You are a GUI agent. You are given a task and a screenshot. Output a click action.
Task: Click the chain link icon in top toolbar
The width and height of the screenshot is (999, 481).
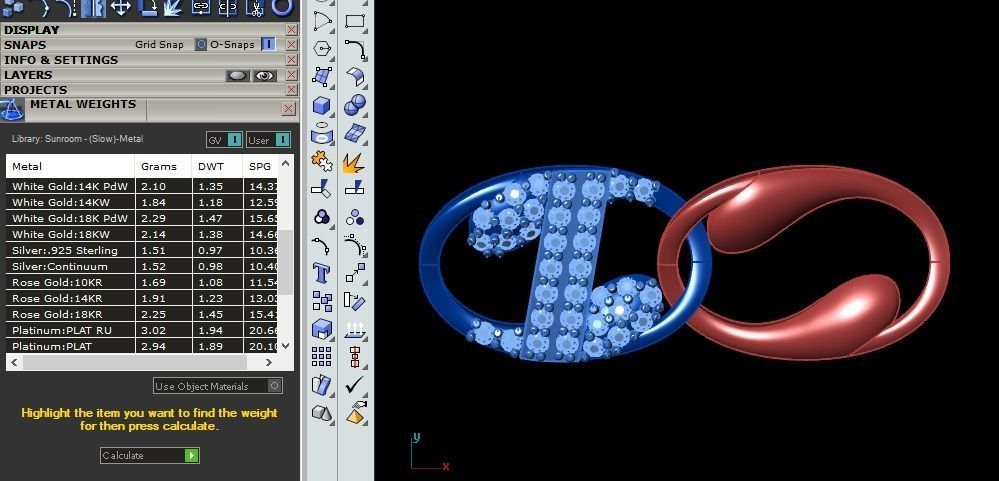[x=201, y=8]
